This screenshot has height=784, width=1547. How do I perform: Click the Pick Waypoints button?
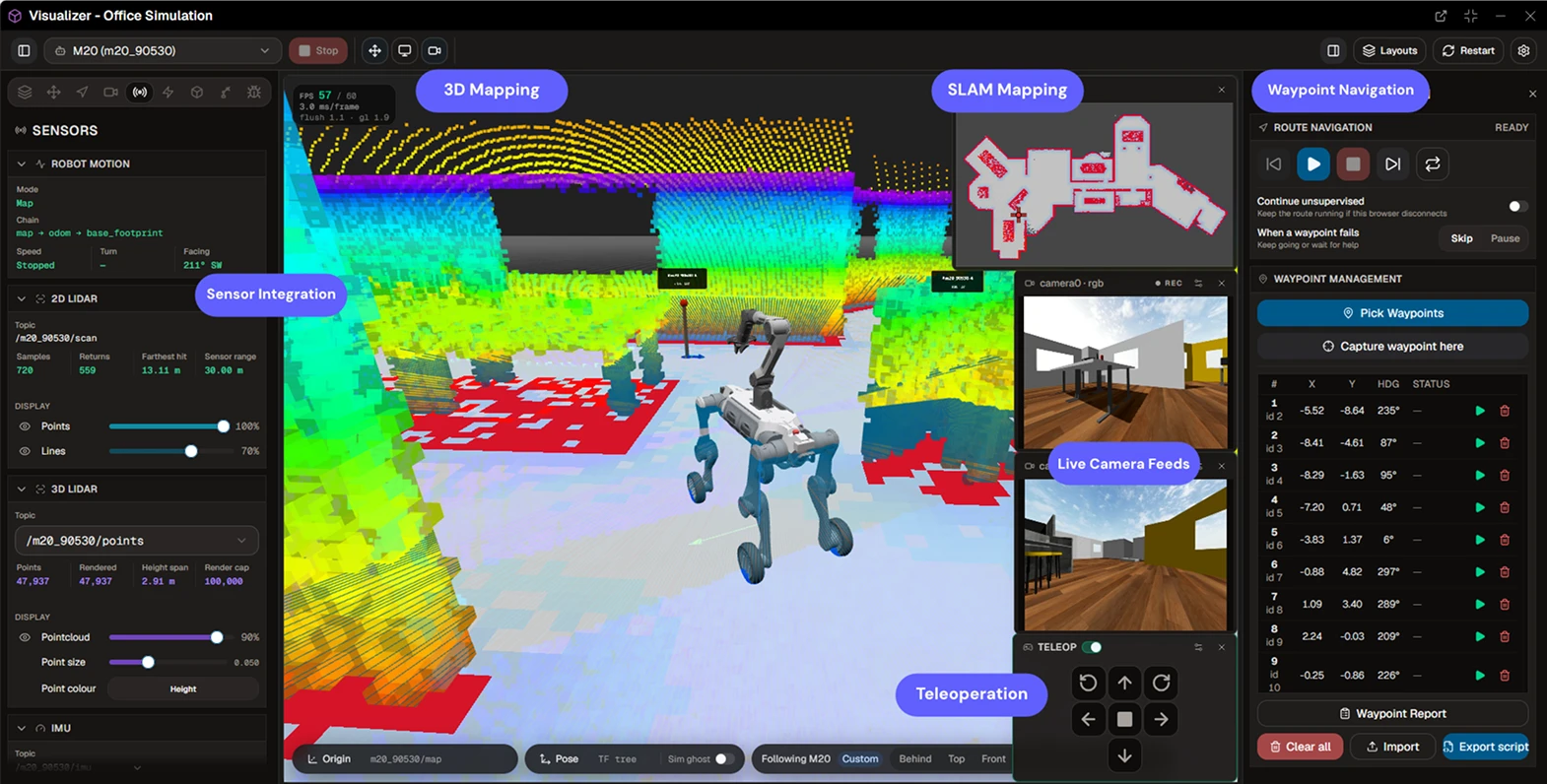click(x=1392, y=313)
